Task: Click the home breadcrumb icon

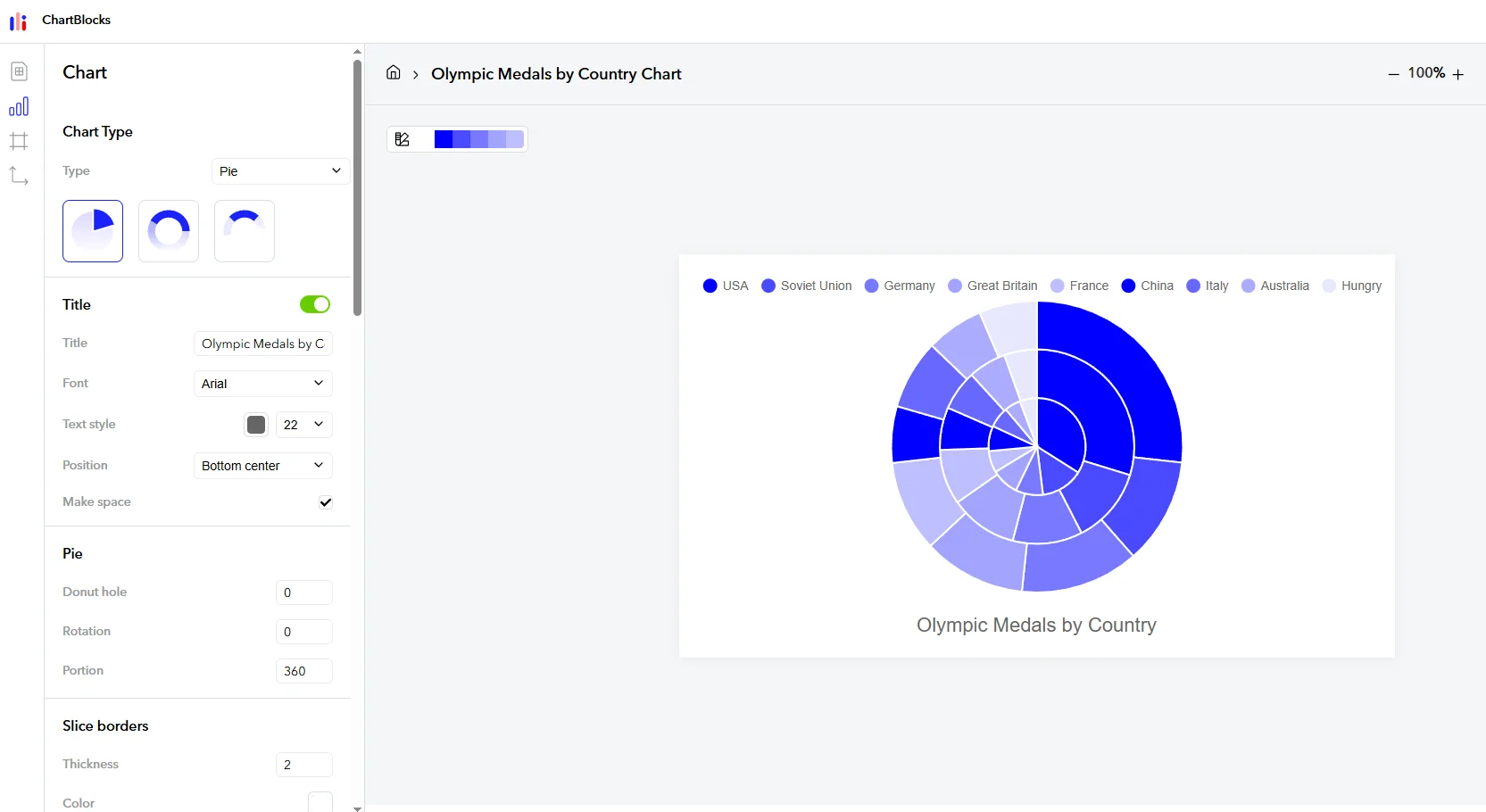Action: (x=393, y=73)
